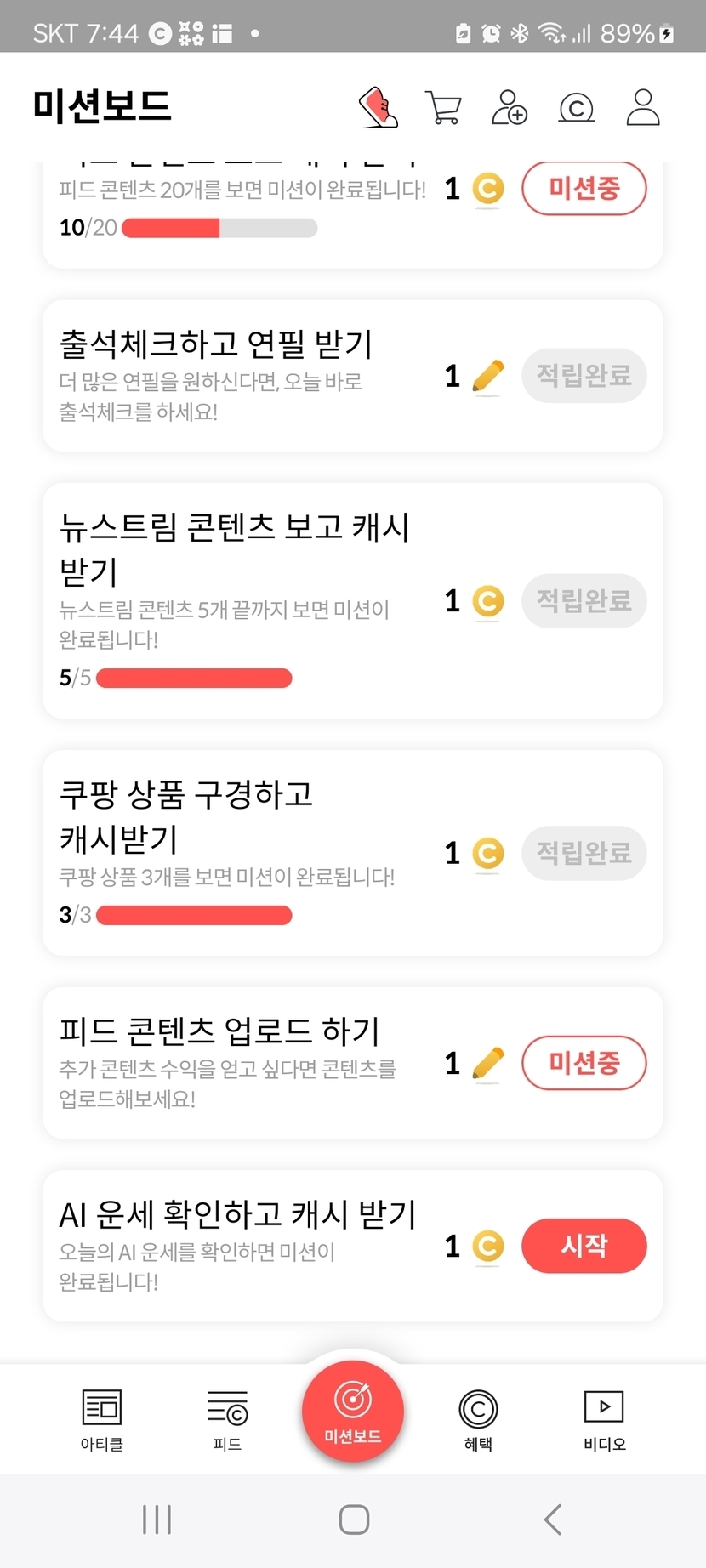Image resolution: width=706 pixels, height=1568 pixels.
Task: Tap the add friend icon
Action: click(x=510, y=108)
